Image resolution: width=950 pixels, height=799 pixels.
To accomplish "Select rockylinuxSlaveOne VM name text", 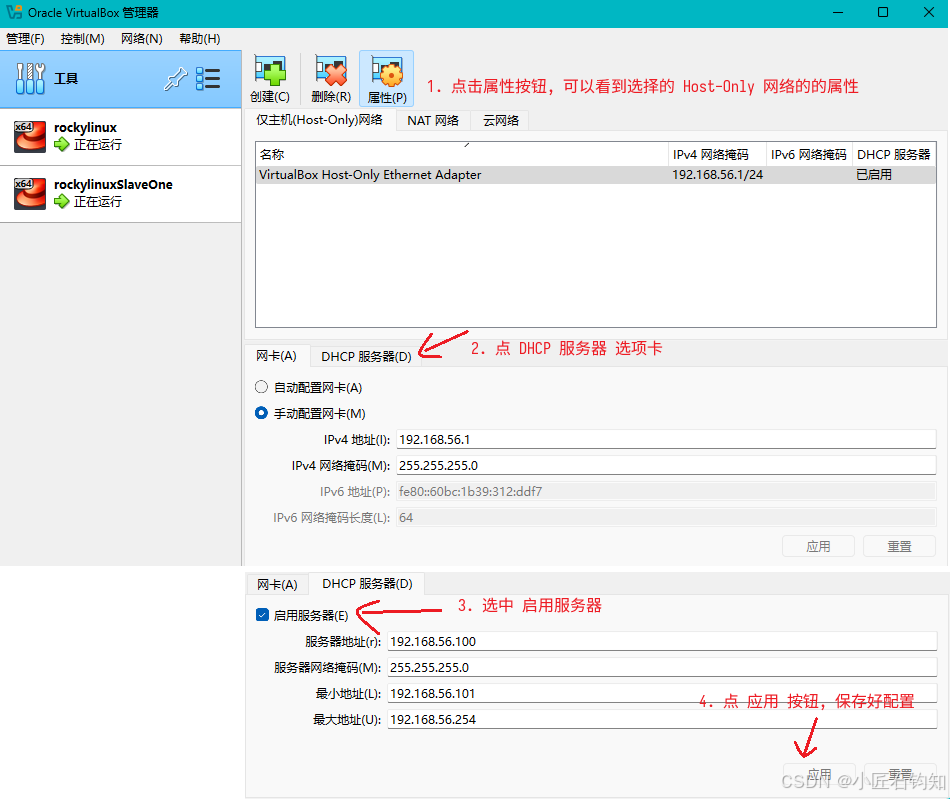I will 113,185.
